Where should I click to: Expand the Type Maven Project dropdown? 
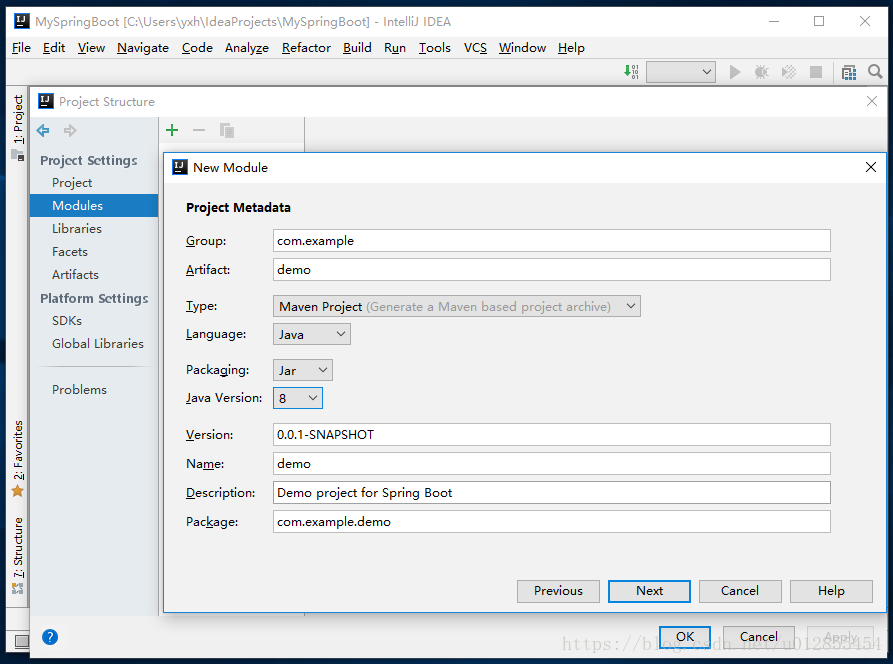(457, 306)
